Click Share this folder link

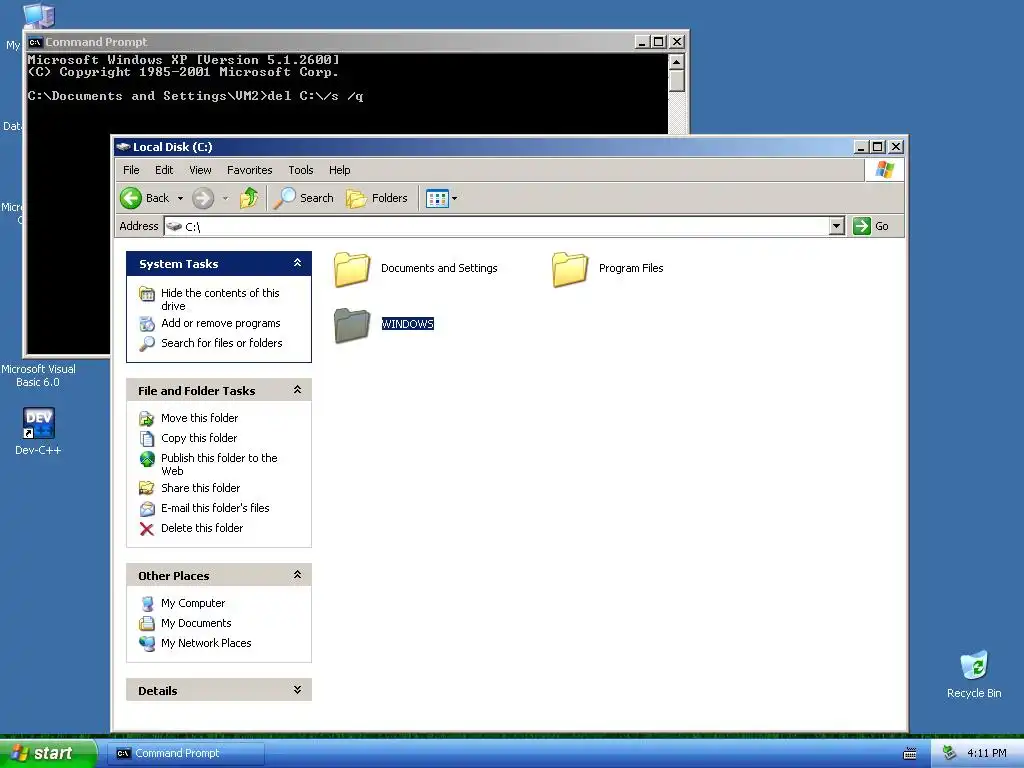pyautogui.click(x=200, y=488)
